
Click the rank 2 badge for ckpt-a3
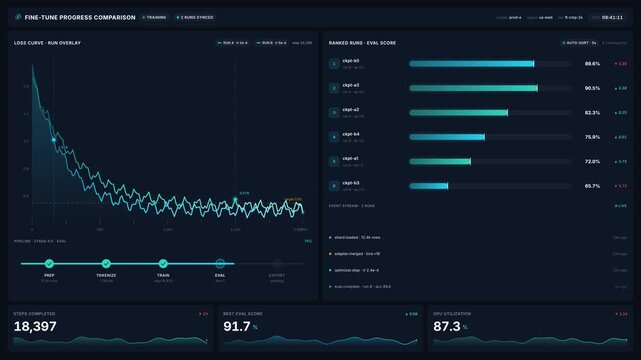tap(334, 88)
